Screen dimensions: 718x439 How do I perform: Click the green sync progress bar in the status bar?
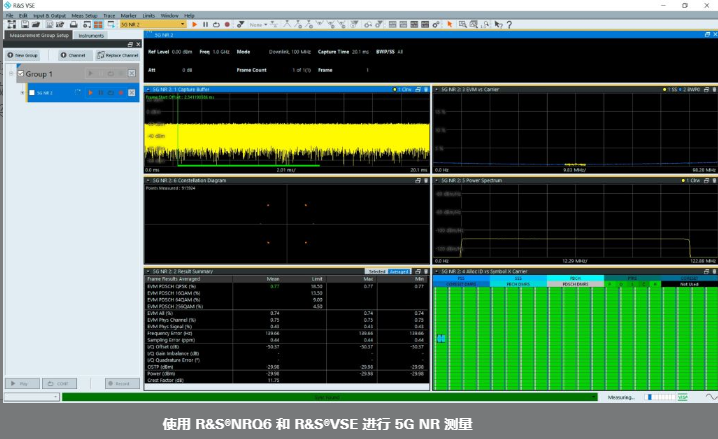pos(330,397)
